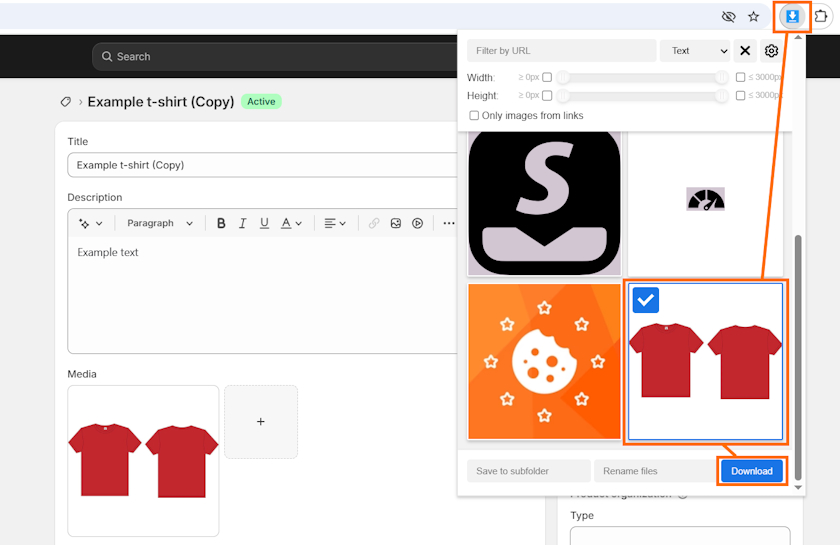Open the AI sparkle text generation menu
Screen dimensions: 840x545
click(90, 223)
